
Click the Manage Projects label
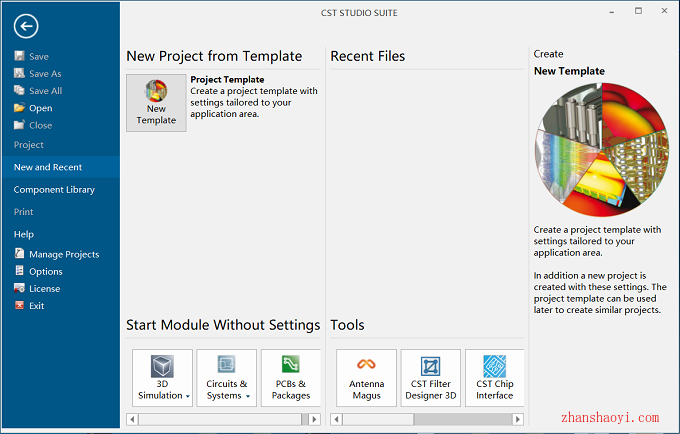64,255
